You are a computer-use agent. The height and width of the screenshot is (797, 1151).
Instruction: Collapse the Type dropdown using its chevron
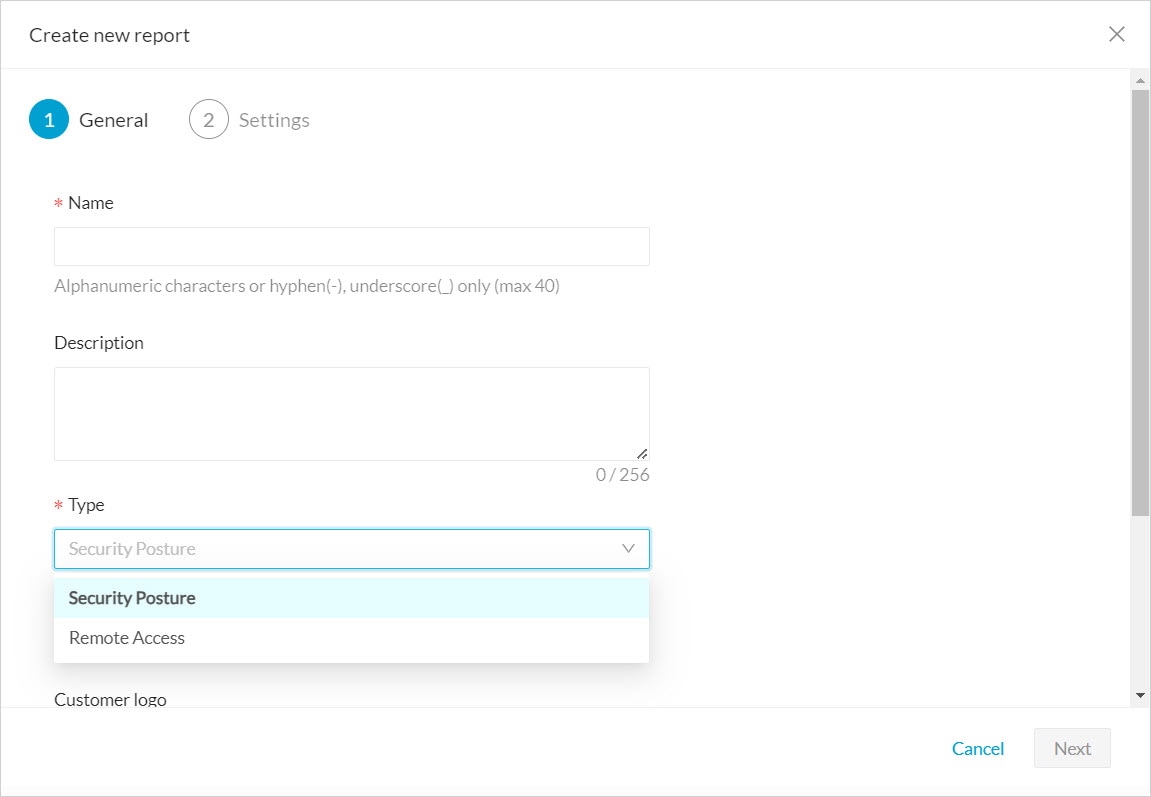pyautogui.click(x=628, y=549)
